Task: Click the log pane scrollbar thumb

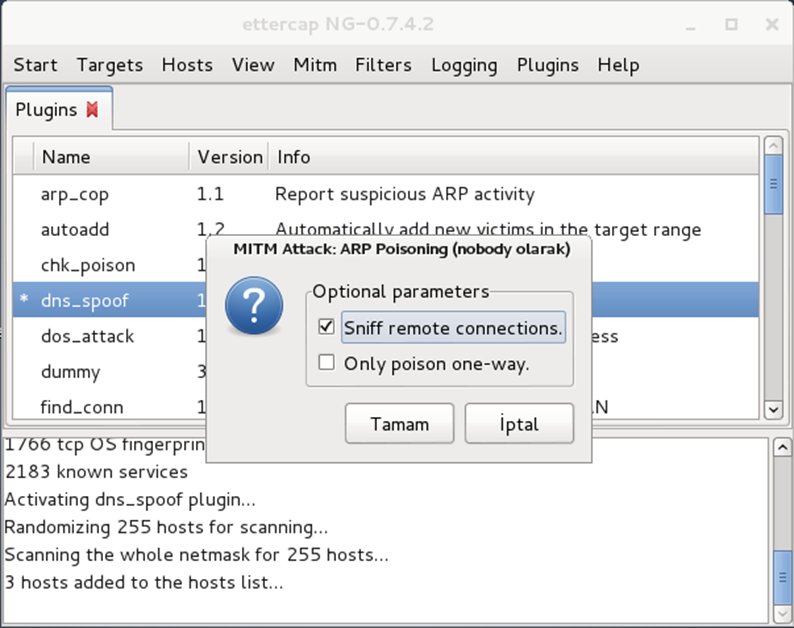Action: [x=782, y=577]
